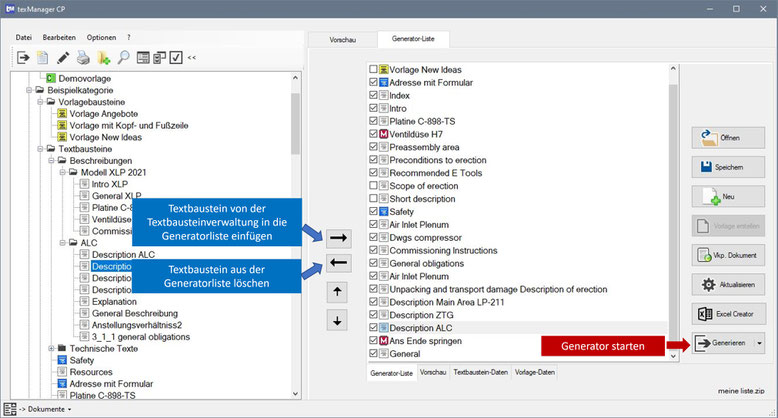
Task: Open the Dokumente dropdown in status bar
Action: 69,410
